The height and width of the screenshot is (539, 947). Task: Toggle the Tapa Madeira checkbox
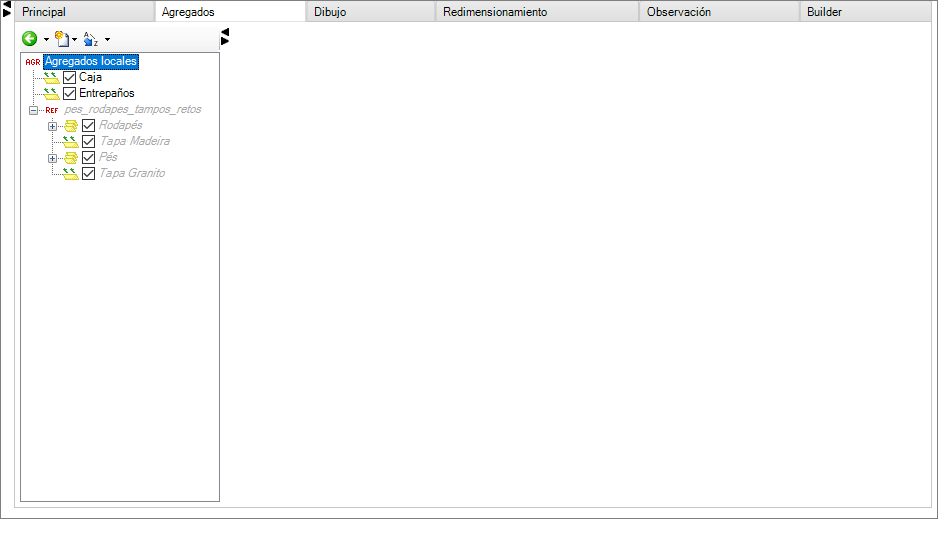pos(89,141)
